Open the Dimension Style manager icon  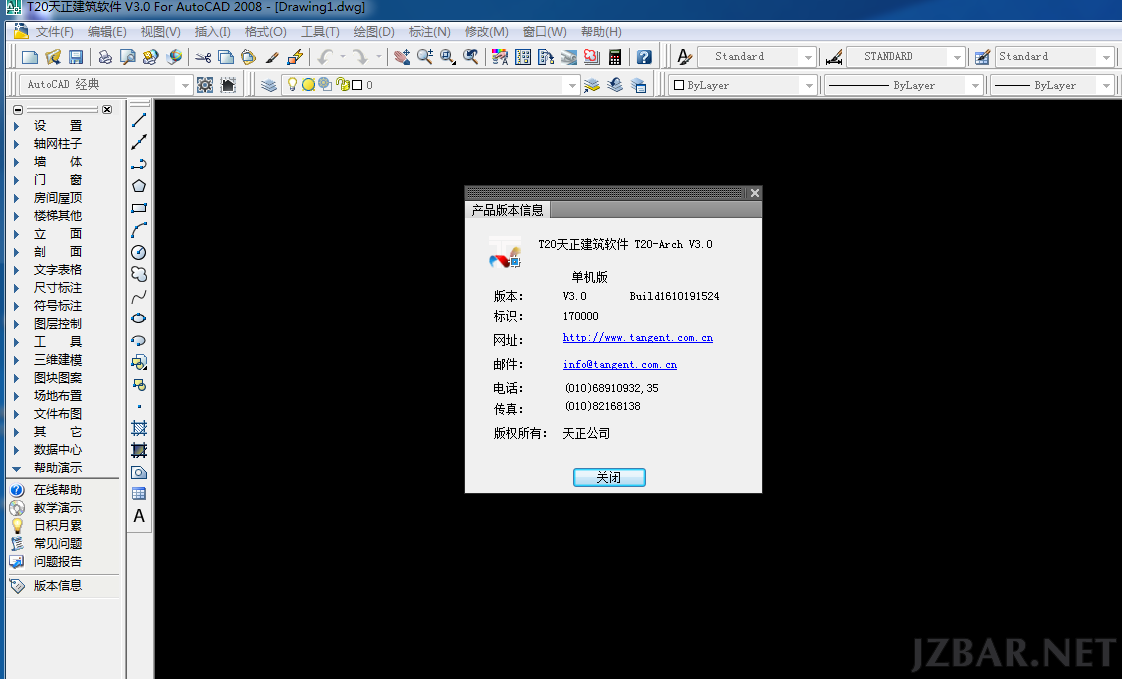pos(834,57)
